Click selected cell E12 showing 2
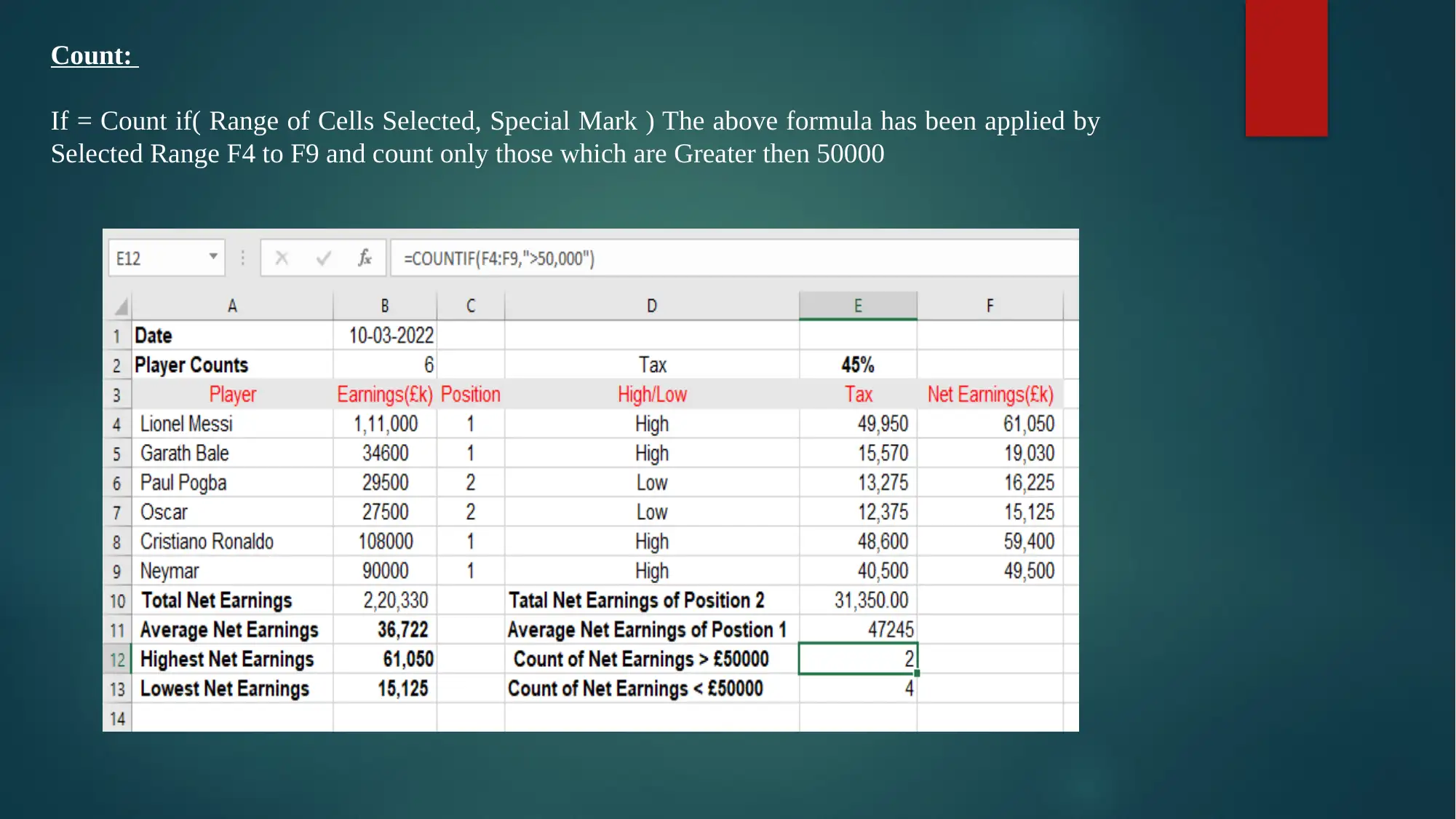Viewport: 1456px width, 819px height. 858,660
